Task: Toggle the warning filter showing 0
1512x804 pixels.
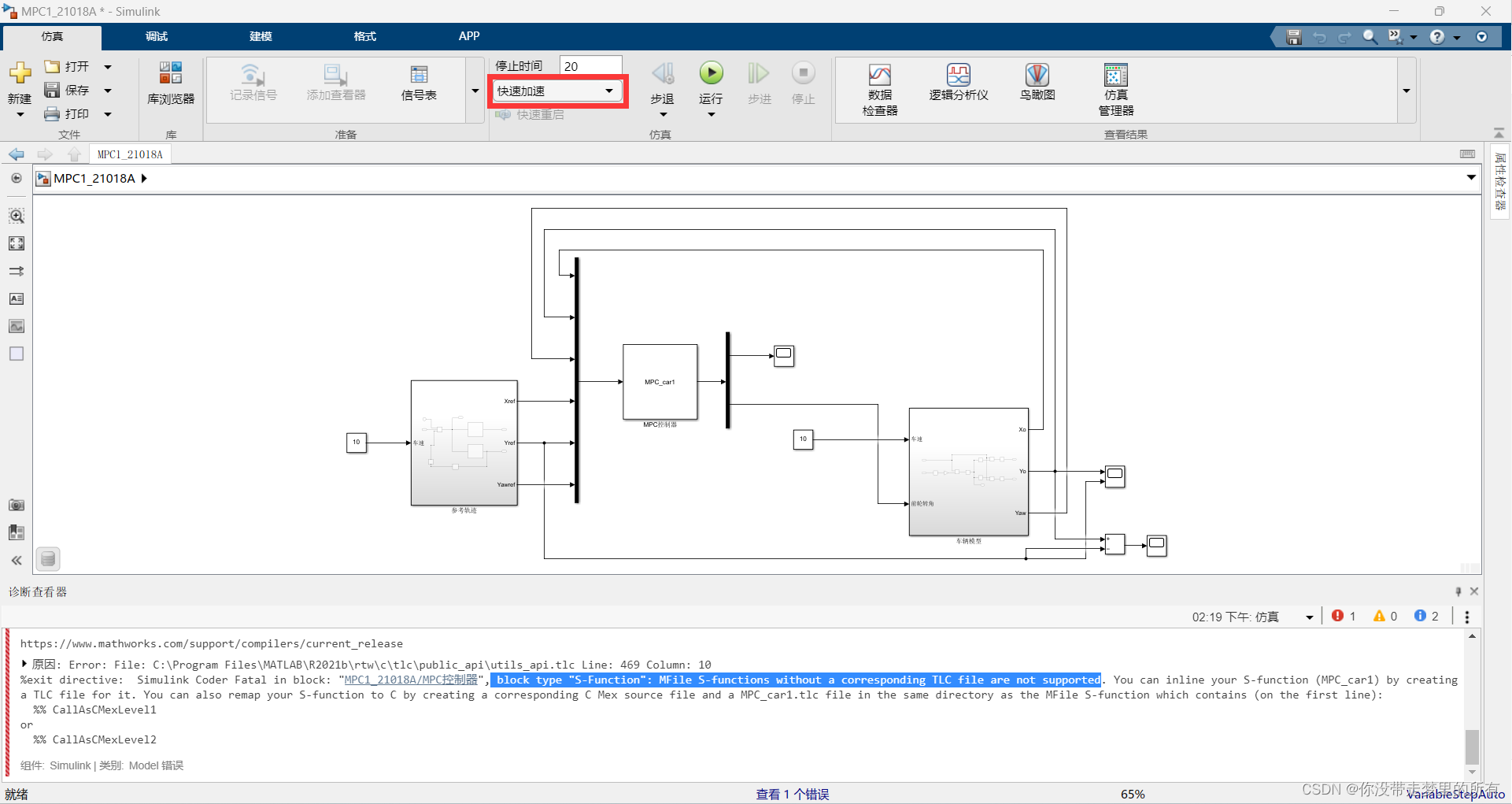Action: [x=1384, y=617]
